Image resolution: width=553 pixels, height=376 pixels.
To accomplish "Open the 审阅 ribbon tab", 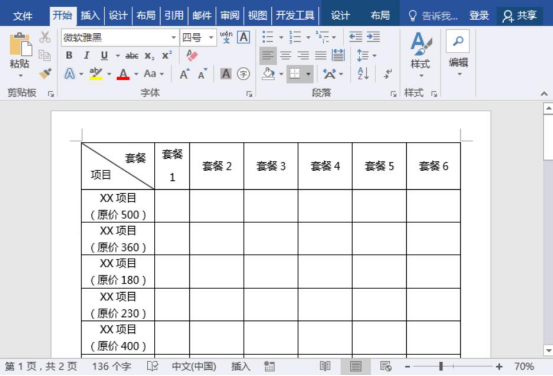I will pyautogui.click(x=230, y=16).
